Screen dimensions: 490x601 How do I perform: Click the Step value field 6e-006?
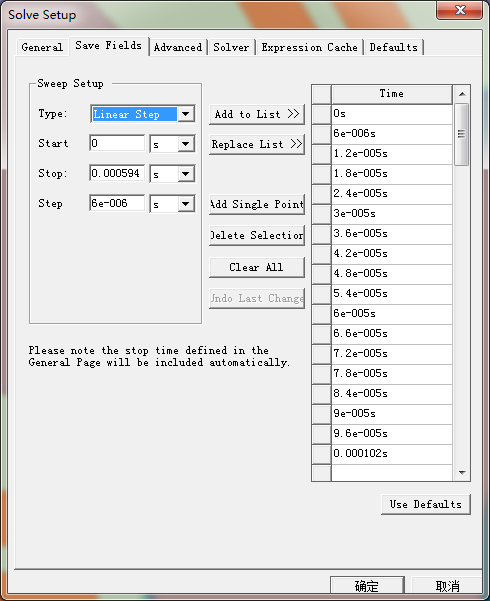click(x=117, y=203)
